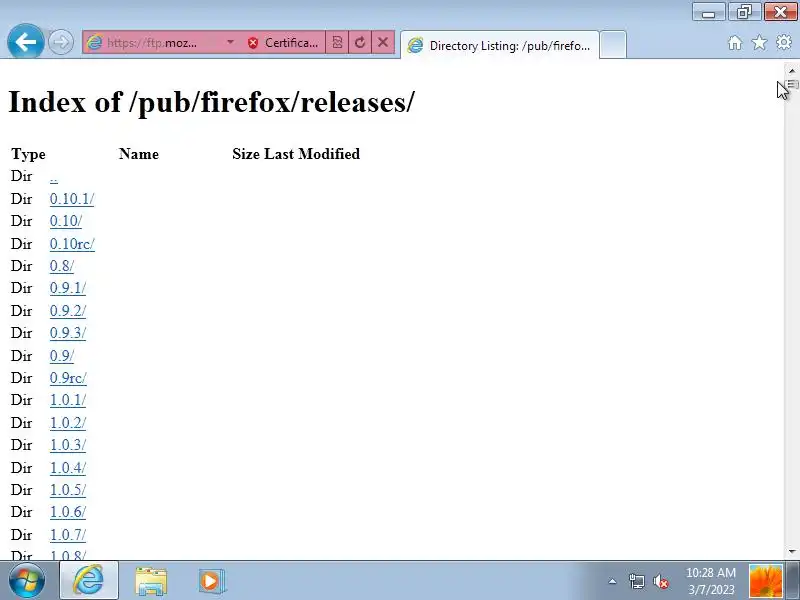
Task: Show hidden tray icons arrow
Action: [613, 581]
